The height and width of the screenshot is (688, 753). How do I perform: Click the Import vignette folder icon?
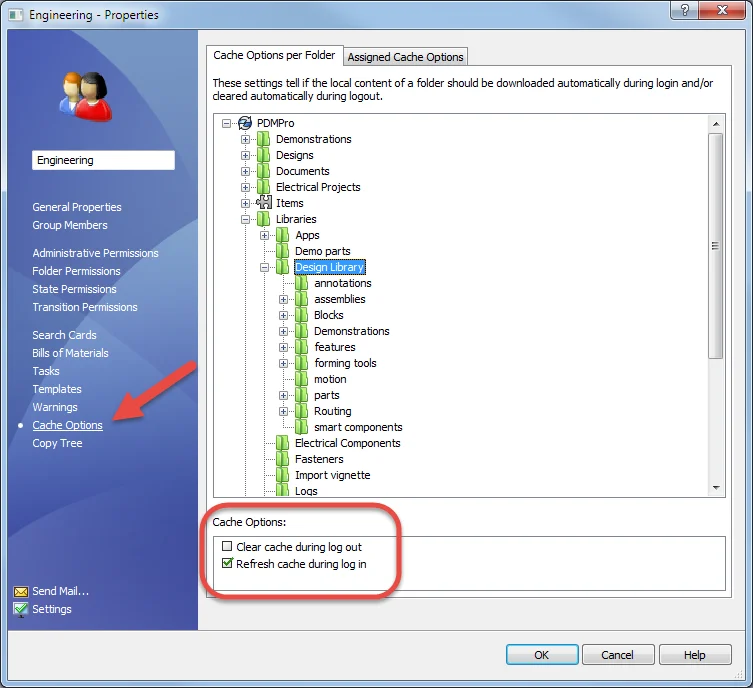(x=282, y=475)
